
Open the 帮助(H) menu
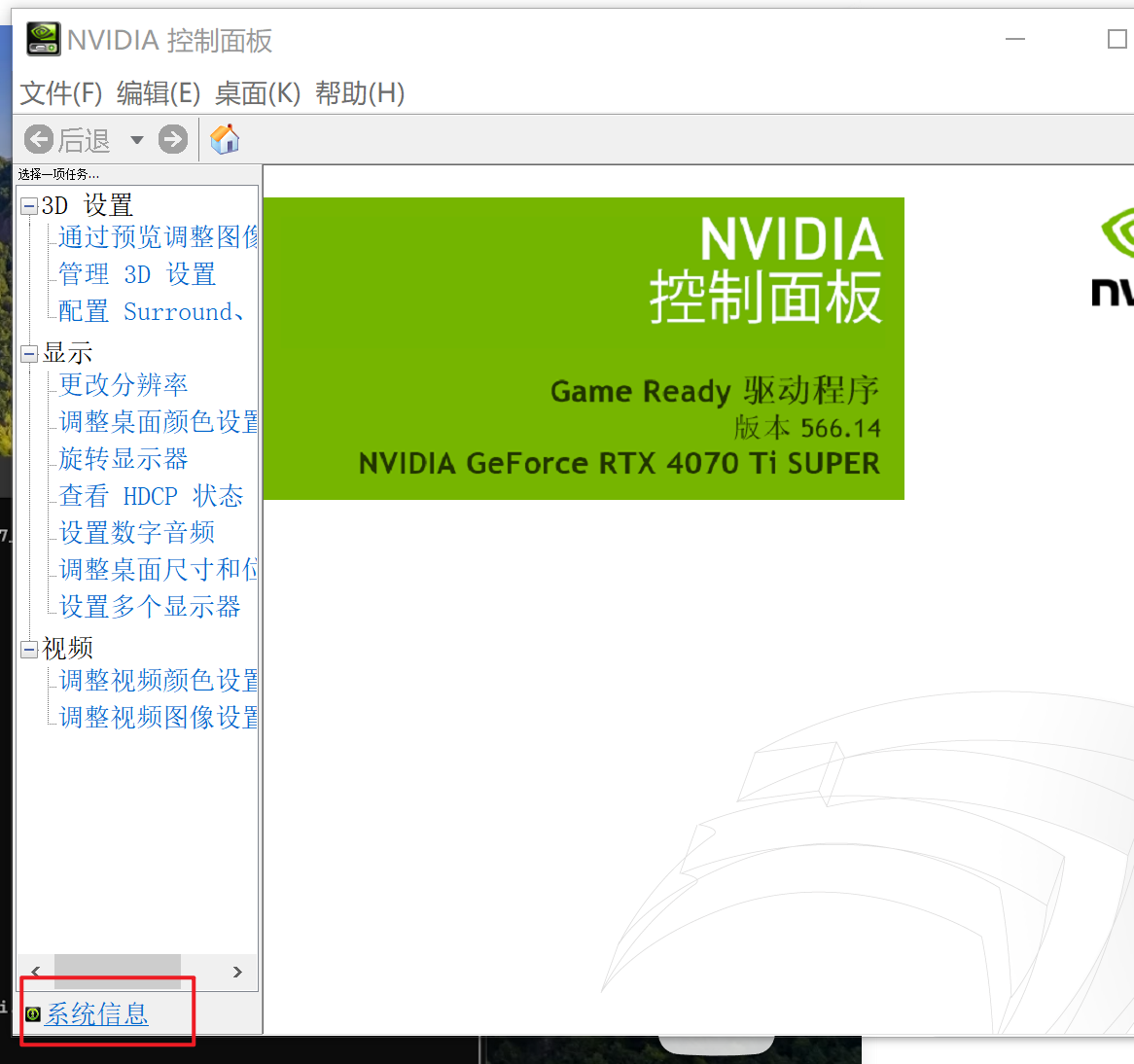point(360,93)
